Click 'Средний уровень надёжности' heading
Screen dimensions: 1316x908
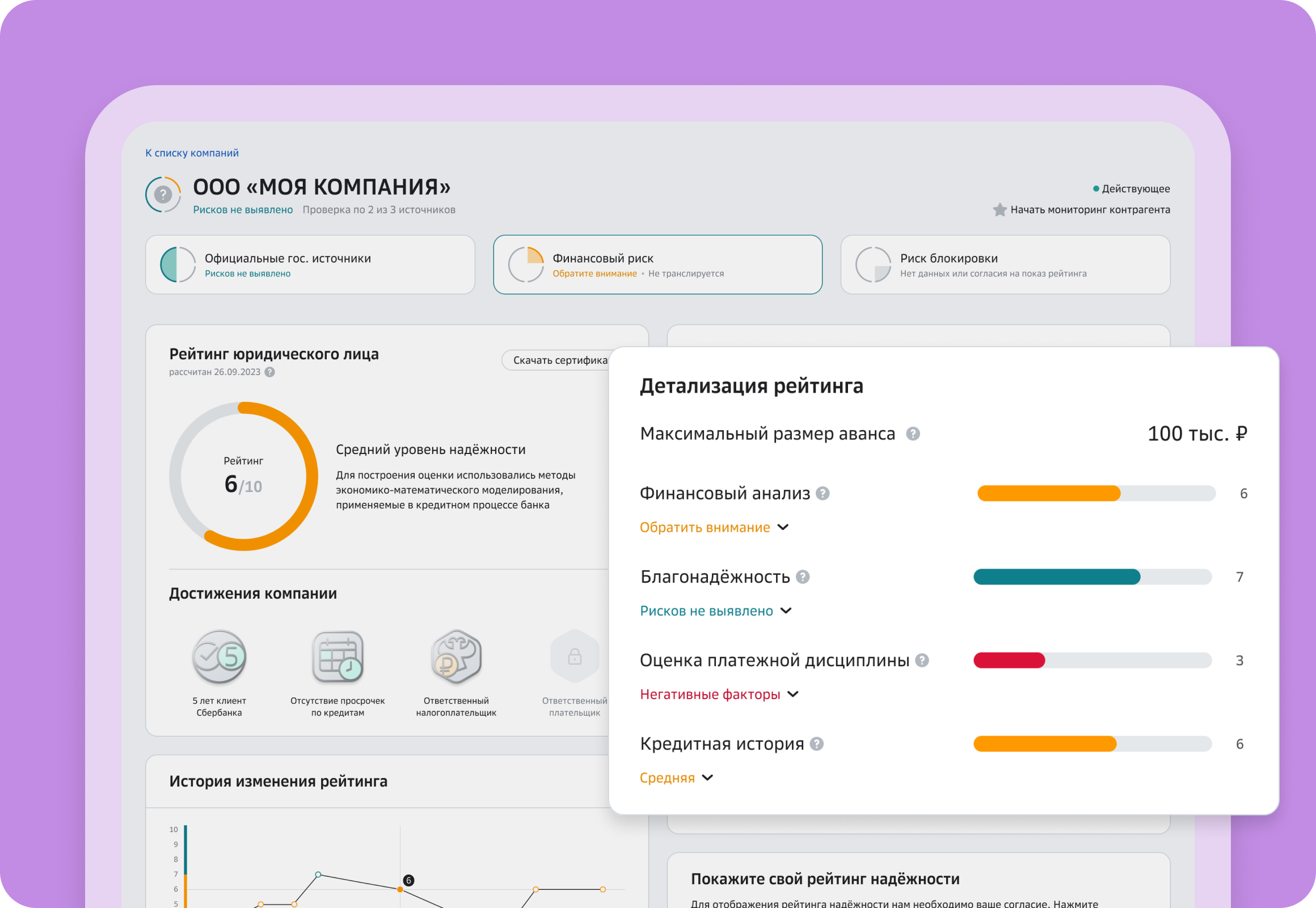pos(431,449)
